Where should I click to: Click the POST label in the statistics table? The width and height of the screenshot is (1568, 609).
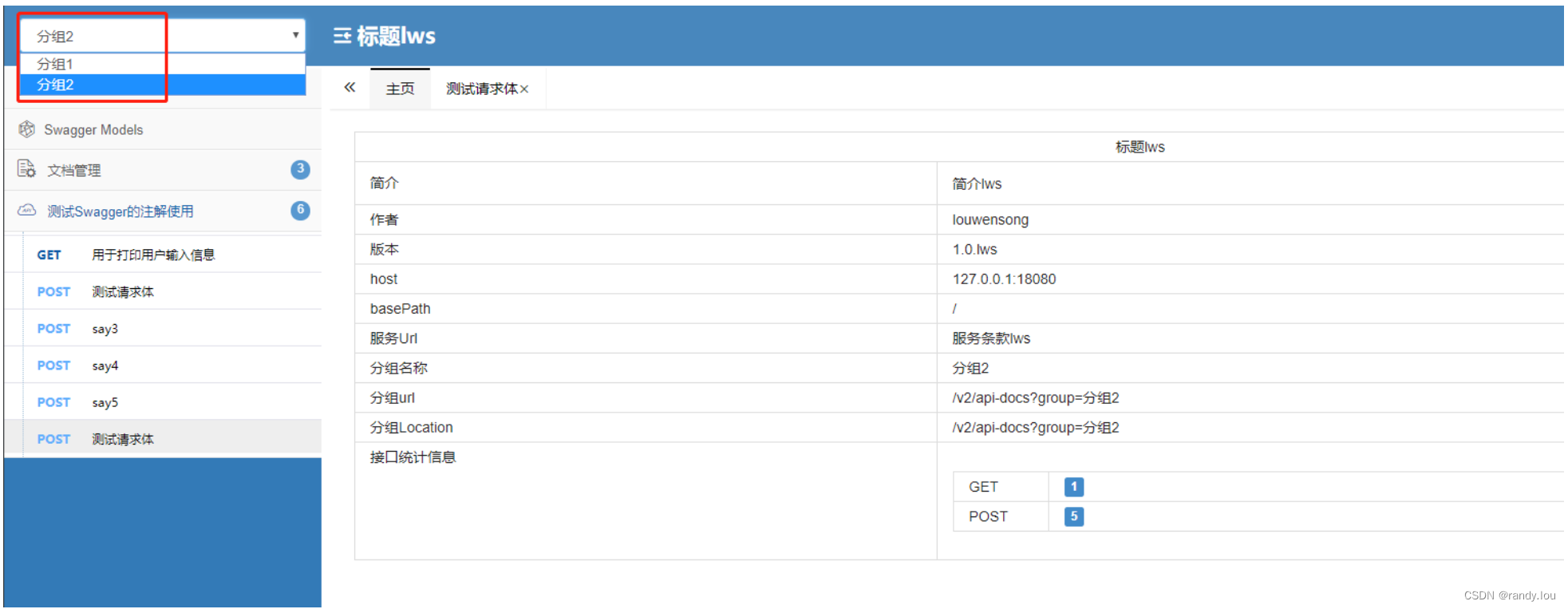pyautogui.click(x=988, y=516)
